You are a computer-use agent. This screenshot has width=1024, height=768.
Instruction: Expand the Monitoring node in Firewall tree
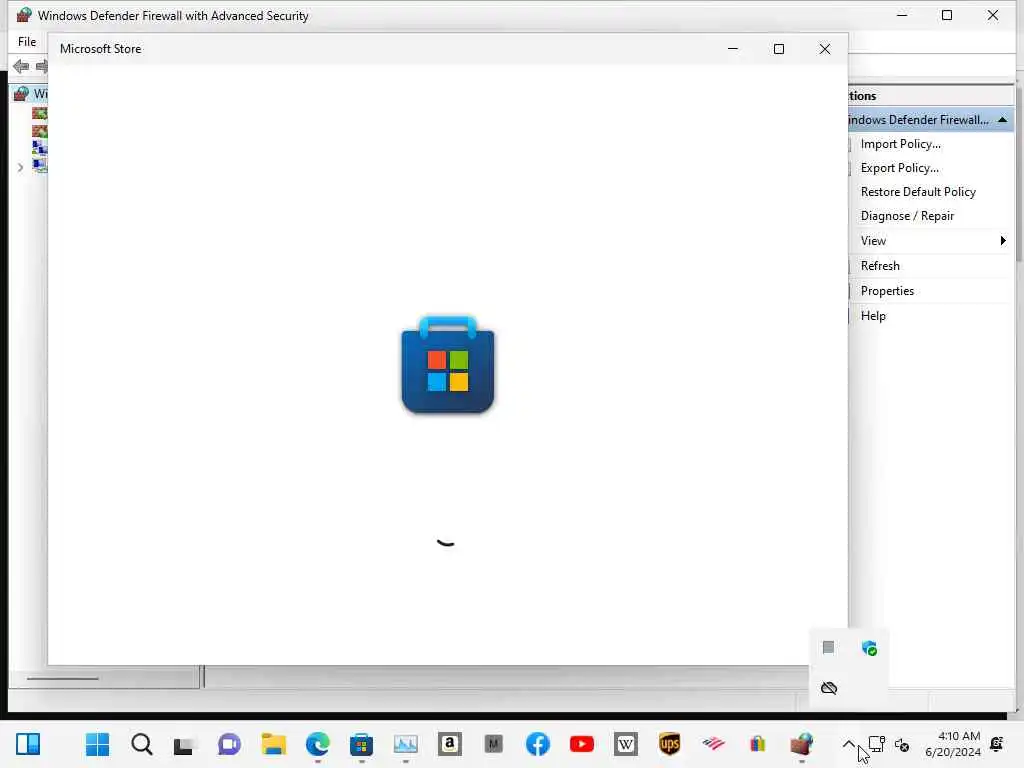coord(20,167)
